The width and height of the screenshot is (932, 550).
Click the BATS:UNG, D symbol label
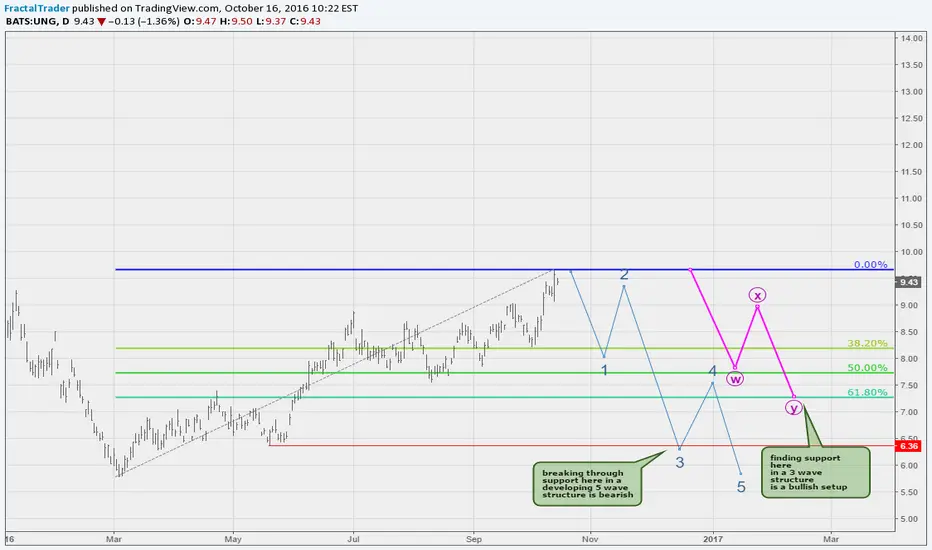37,21
